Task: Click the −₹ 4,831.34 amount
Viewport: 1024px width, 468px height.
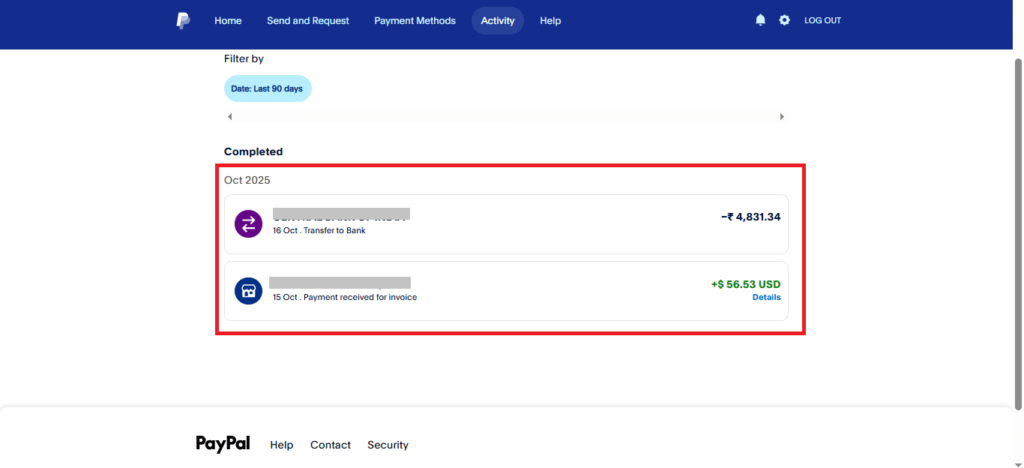Action: [x=750, y=217]
